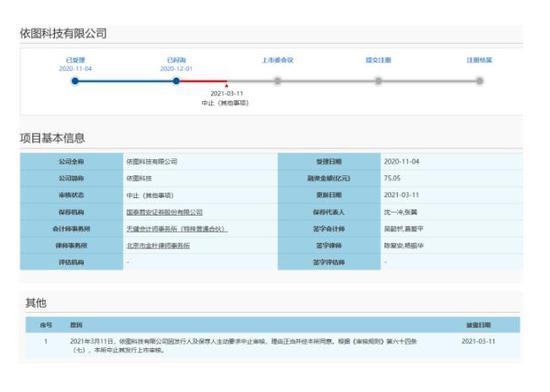Click the 原因 column header
This screenshot has height=392, width=550.
coord(76,325)
